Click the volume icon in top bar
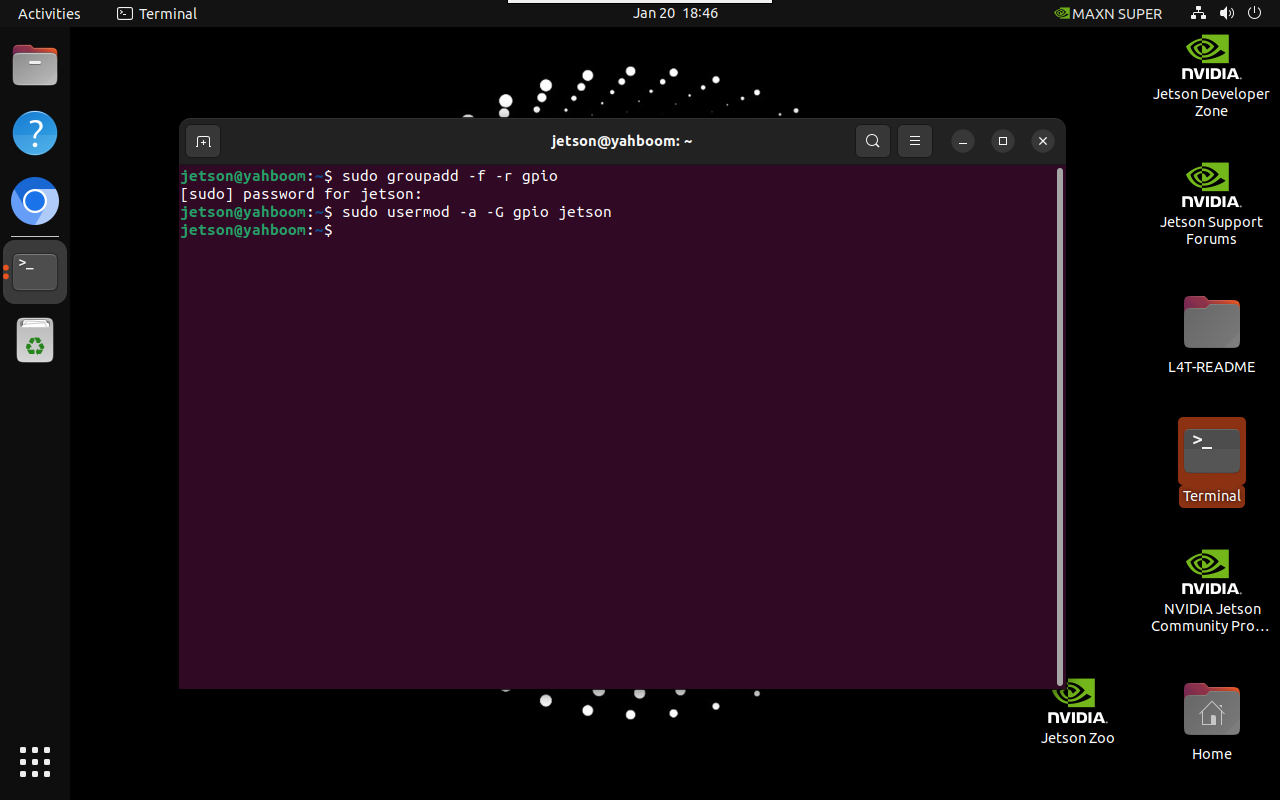The height and width of the screenshot is (800, 1280). click(1227, 13)
